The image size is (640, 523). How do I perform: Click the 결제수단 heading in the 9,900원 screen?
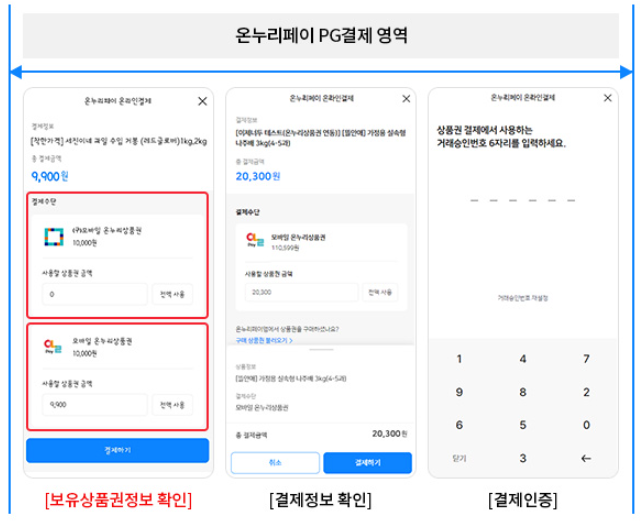click(x=44, y=202)
